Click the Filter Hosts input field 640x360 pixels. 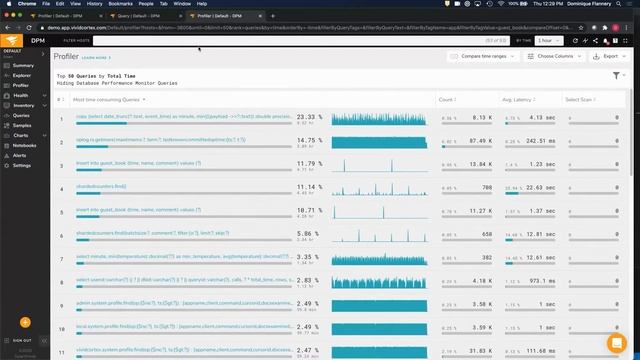pyautogui.click(x=302, y=40)
